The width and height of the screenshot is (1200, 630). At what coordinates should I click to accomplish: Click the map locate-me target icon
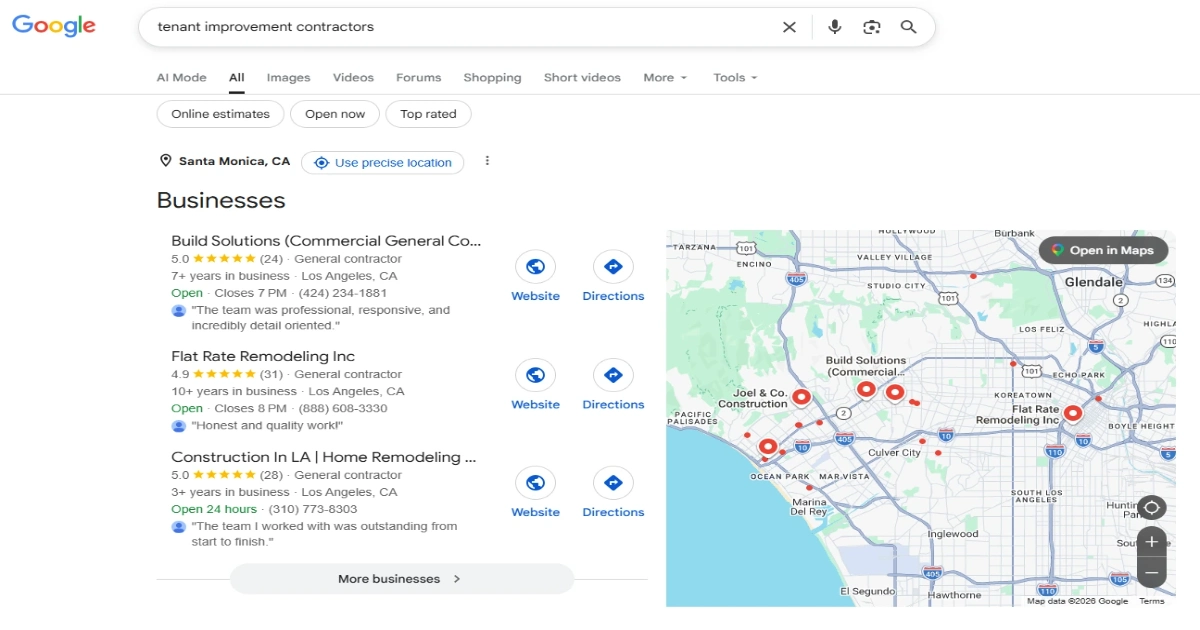[1151, 507]
